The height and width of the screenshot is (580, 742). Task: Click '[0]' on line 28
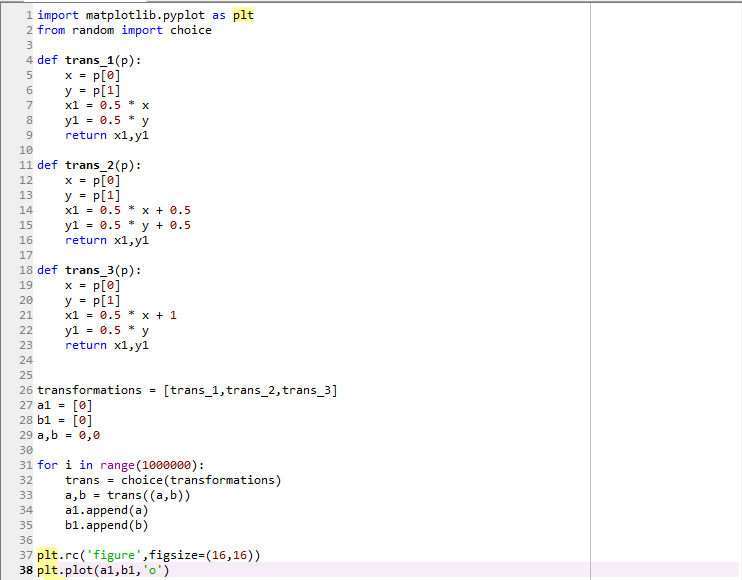coord(82,420)
